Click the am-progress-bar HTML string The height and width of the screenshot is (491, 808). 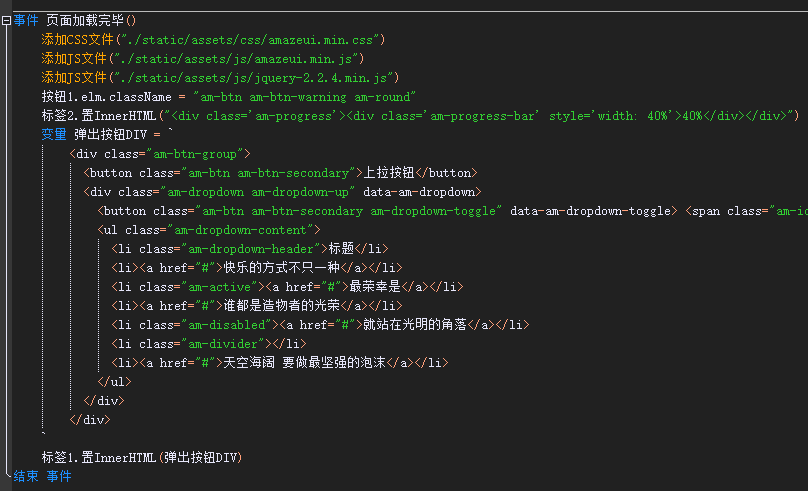pos(484,116)
